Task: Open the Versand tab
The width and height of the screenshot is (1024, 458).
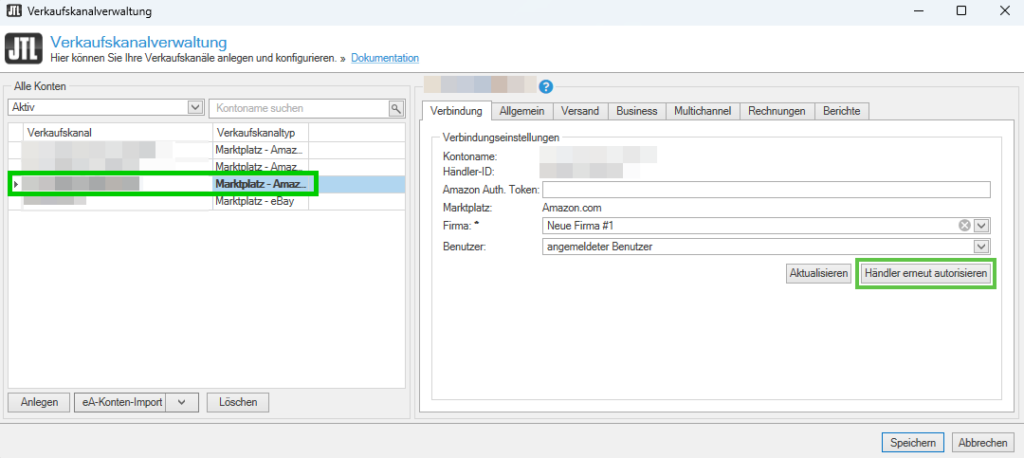Action: [580, 111]
